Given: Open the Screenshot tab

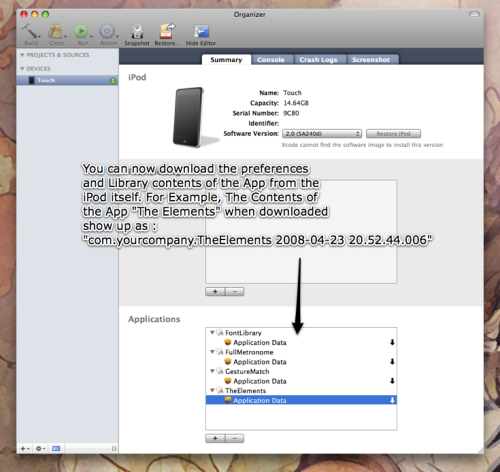Looking at the screenshot, I should point(371,60).
